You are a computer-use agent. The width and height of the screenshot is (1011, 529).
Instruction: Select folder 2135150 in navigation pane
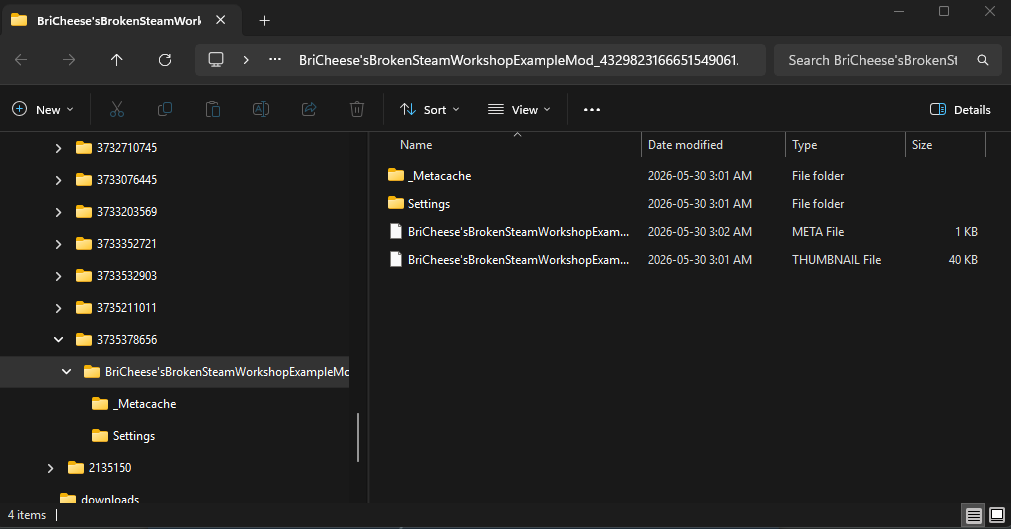pyautogui.click(x=110, y=468)
